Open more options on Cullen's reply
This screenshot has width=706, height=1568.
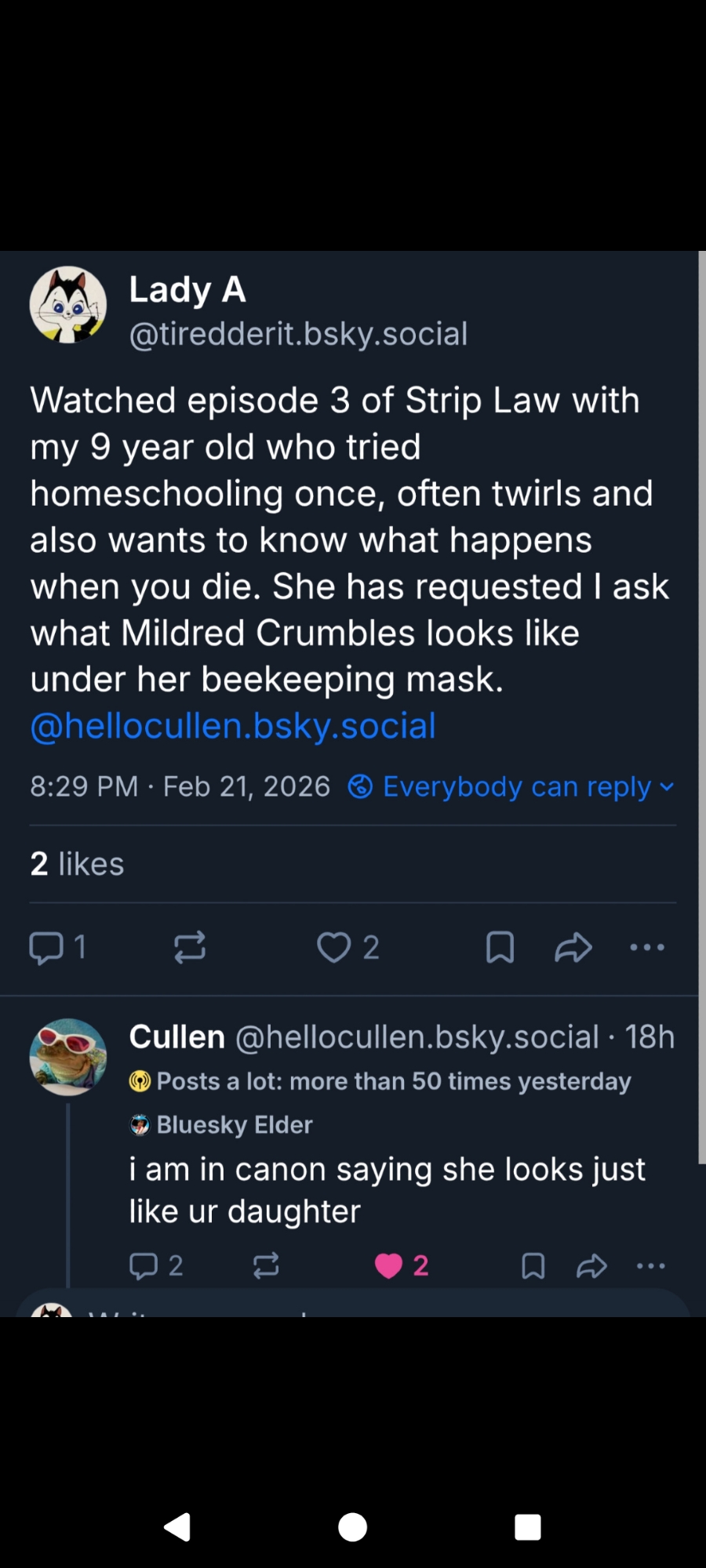tap(651, 1265)
